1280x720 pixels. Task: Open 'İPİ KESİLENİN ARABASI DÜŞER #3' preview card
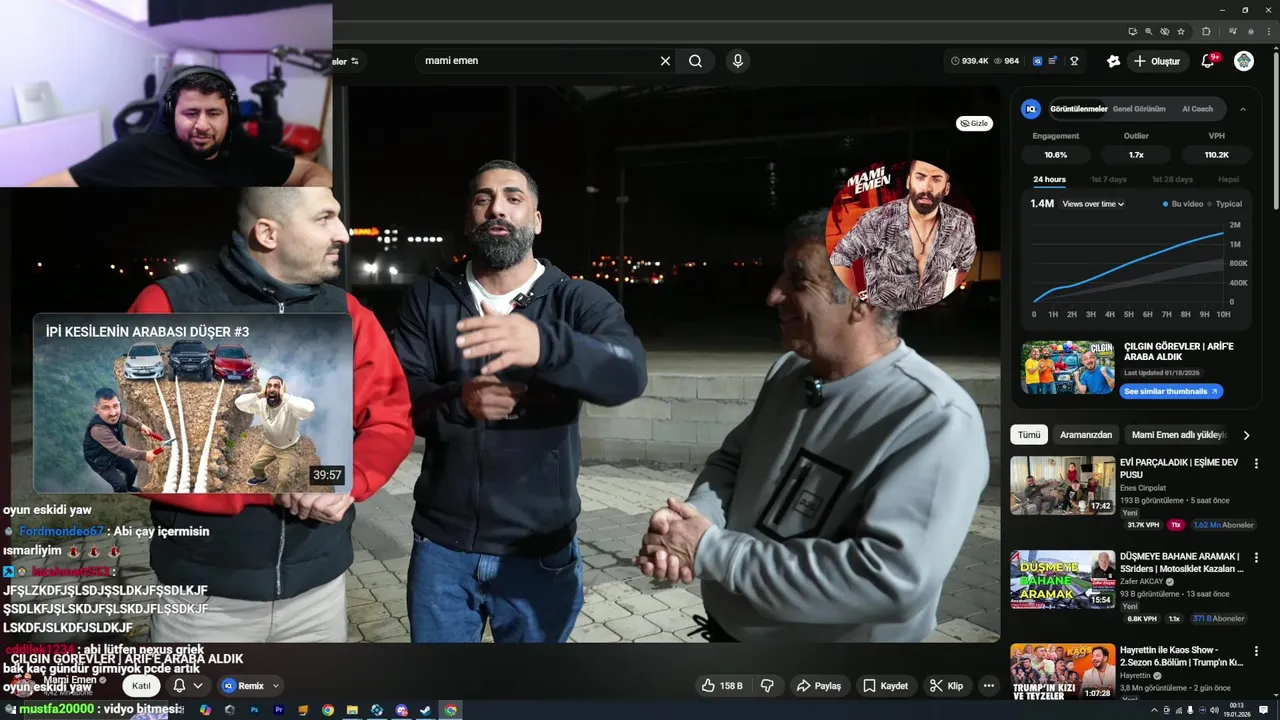pyautogui.click(x=192, y=404)
